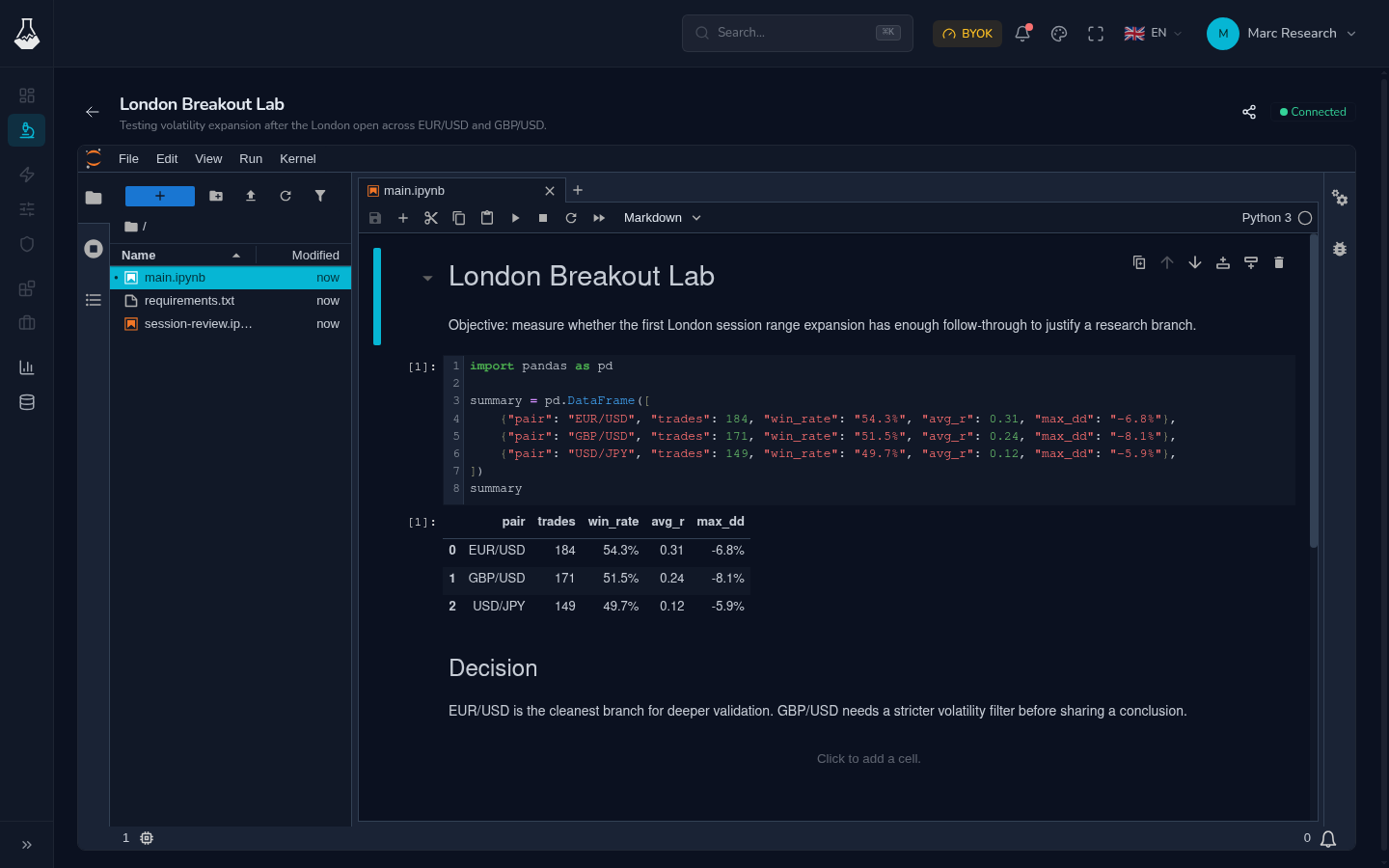Open the blocks plugin sidebar icon
The width and height of the screenshot is (1389, 868).
click(27, 288)
